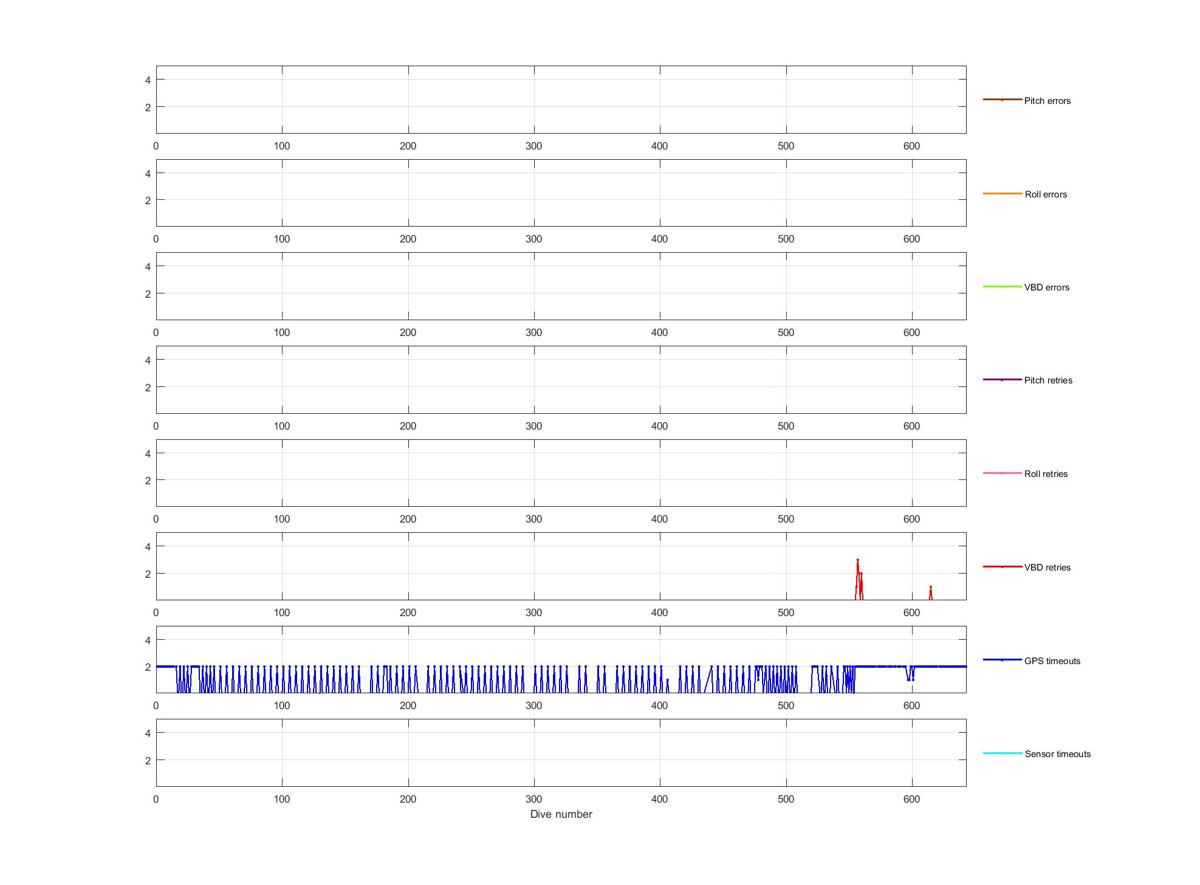The image size is (1200, 885).
Task: Select the pink Roll retries legend line sample
Action: [1002, 473]
